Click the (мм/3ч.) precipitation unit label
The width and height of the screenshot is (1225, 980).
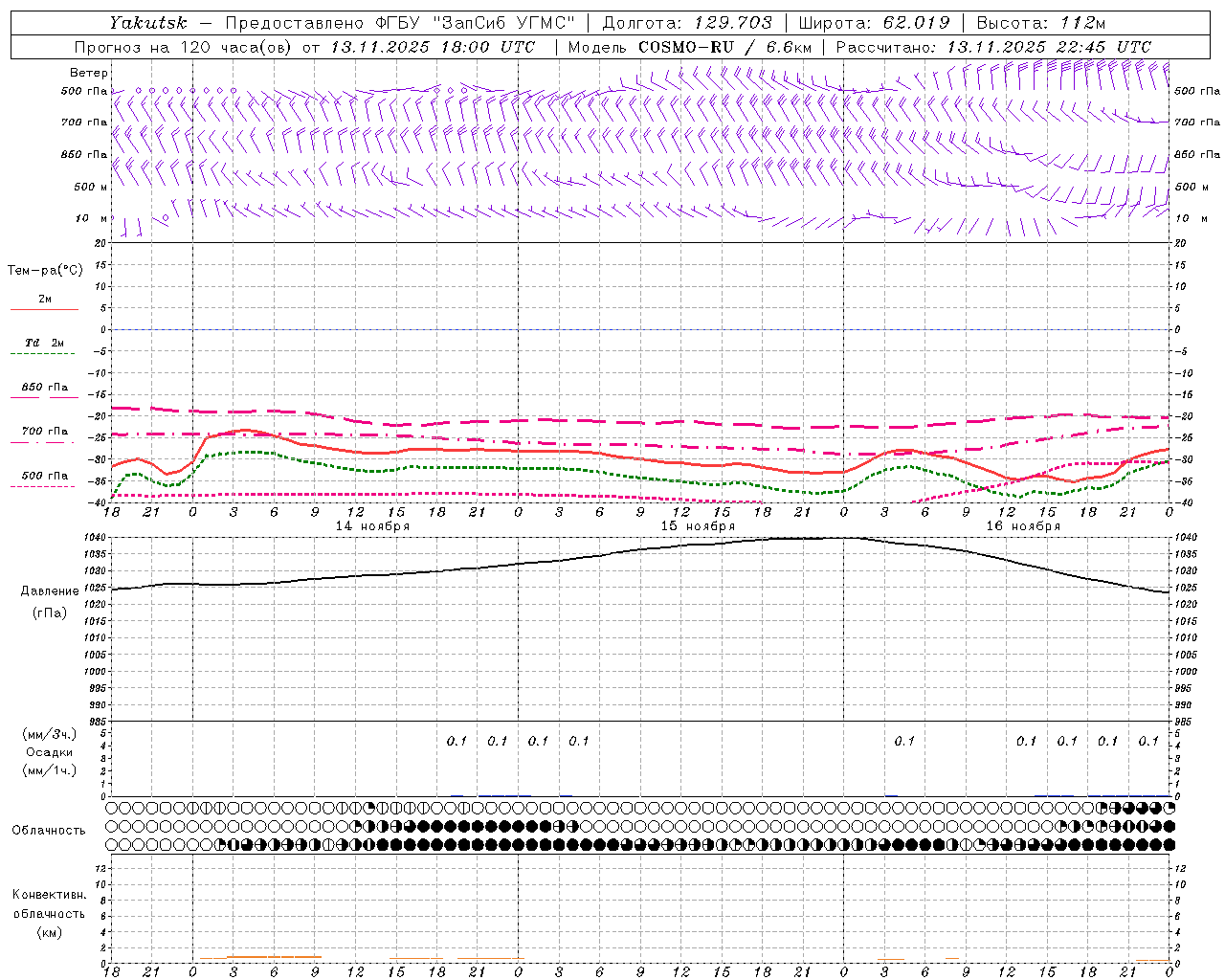[50, 734]
